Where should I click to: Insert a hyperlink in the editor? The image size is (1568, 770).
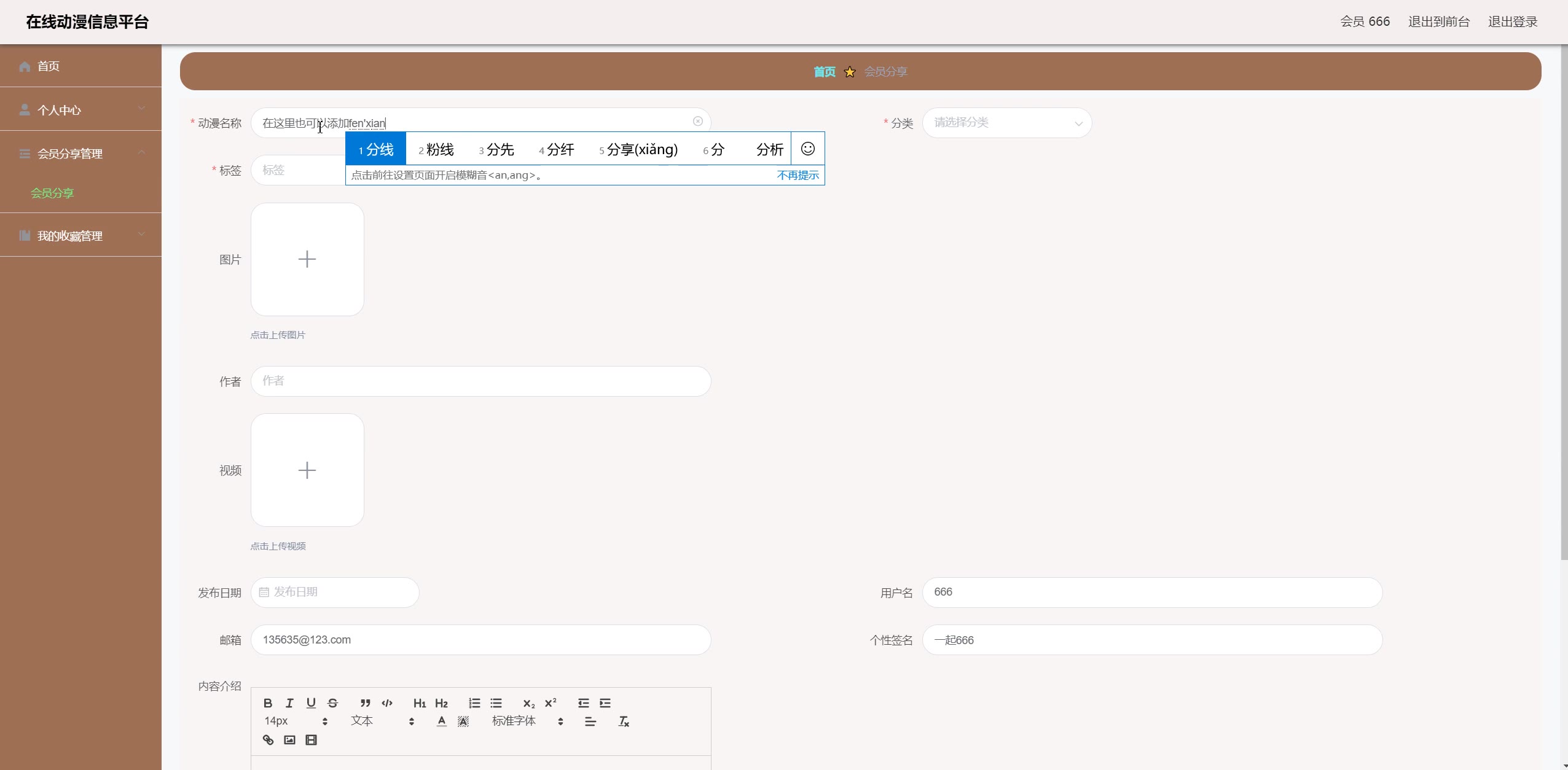coord(268,740)
